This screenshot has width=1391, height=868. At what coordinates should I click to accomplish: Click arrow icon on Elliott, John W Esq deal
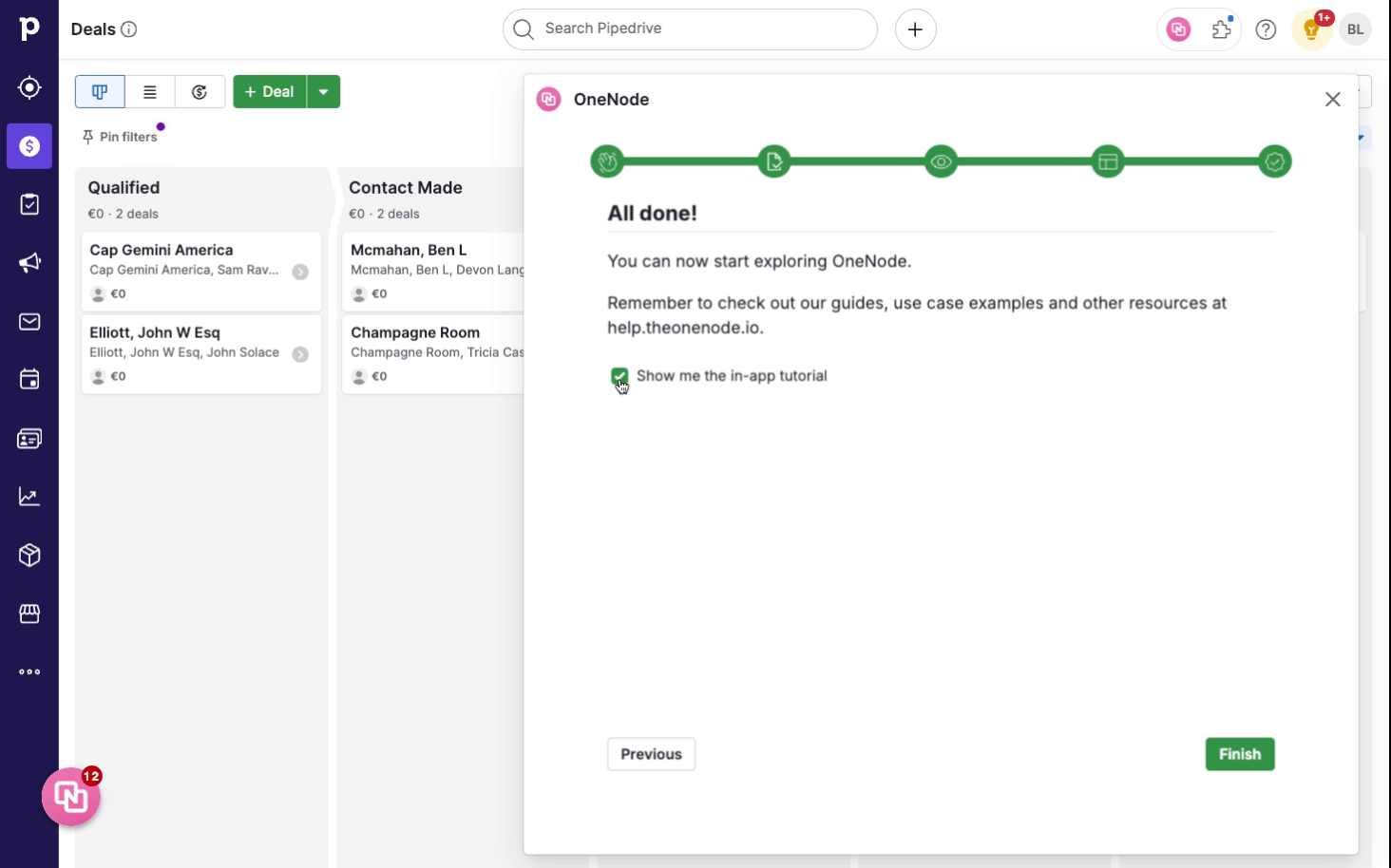pyautogui.click(x=300, y=354)
